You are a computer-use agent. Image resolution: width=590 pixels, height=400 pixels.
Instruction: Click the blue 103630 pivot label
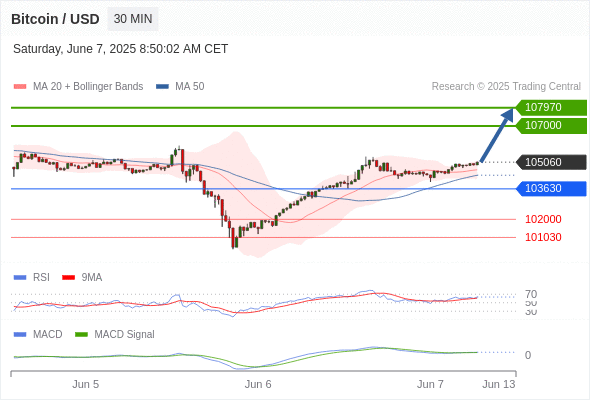pos(551,189)
